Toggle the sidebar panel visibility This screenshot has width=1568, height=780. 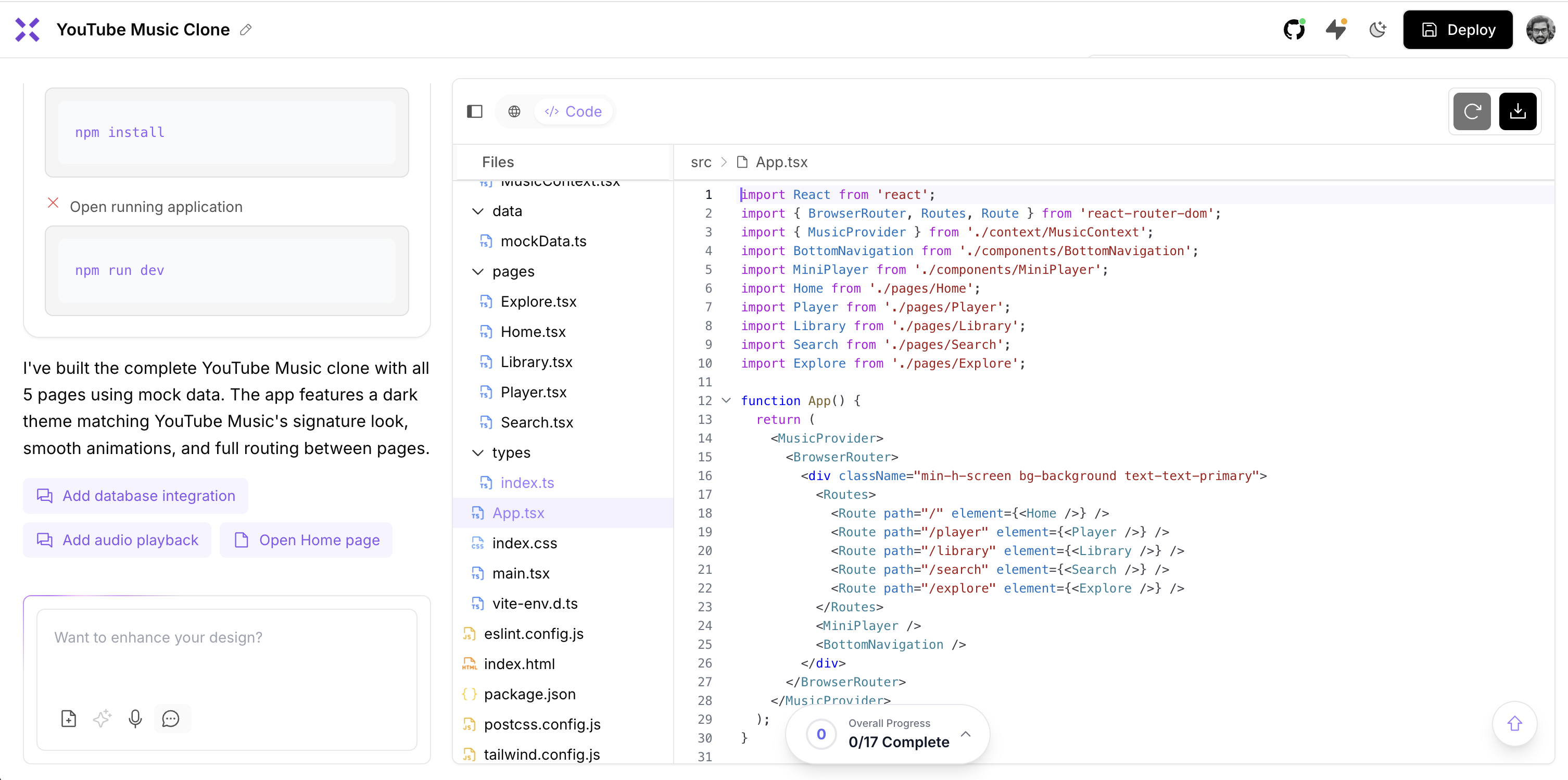point(475,111)
